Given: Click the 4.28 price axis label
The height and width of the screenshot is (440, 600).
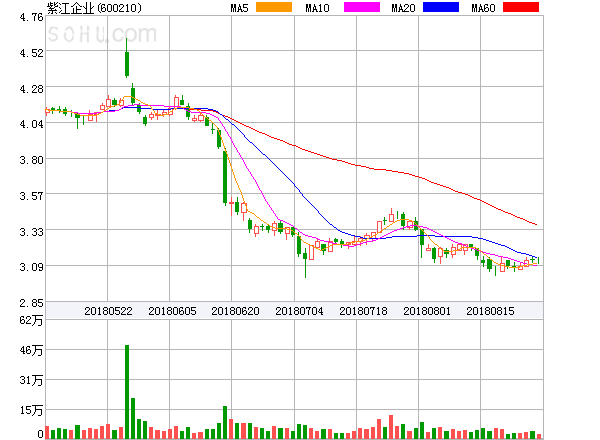Looking at the screenshot, I should click(x=31, y=89).
